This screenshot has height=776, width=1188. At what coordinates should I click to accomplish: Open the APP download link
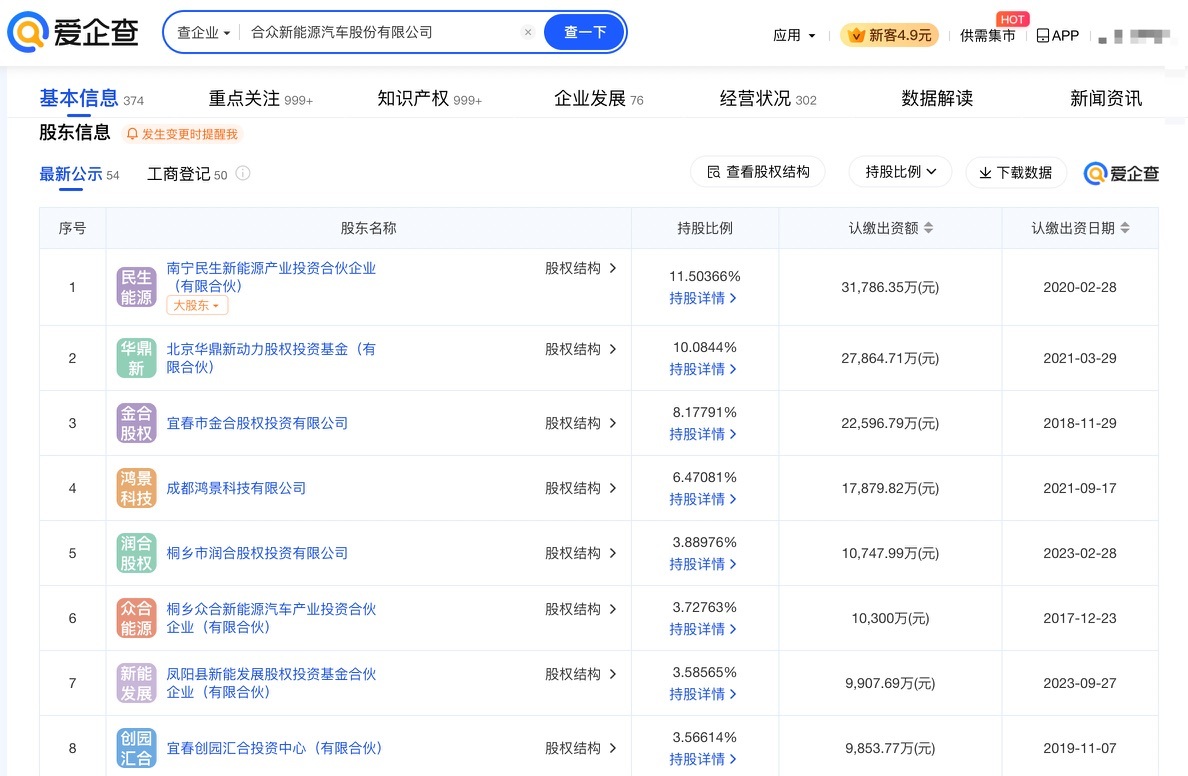point(1058,35)
